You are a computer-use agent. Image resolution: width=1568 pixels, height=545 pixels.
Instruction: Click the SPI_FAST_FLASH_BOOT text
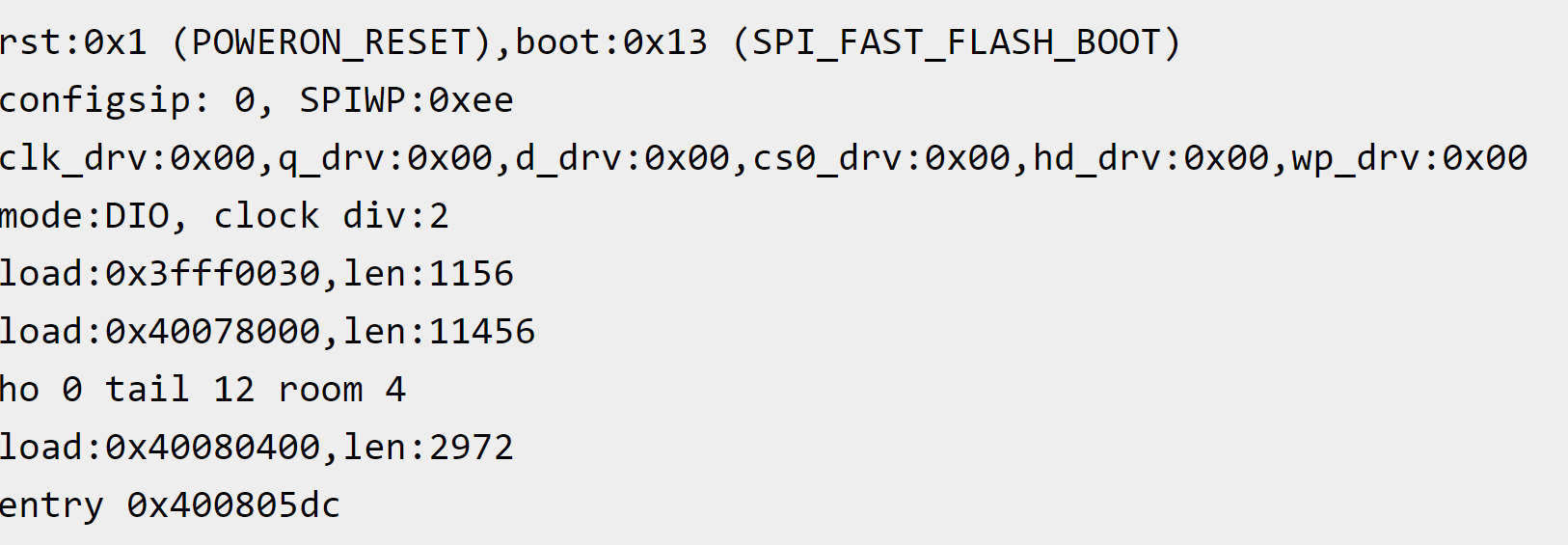pos(956,43)
